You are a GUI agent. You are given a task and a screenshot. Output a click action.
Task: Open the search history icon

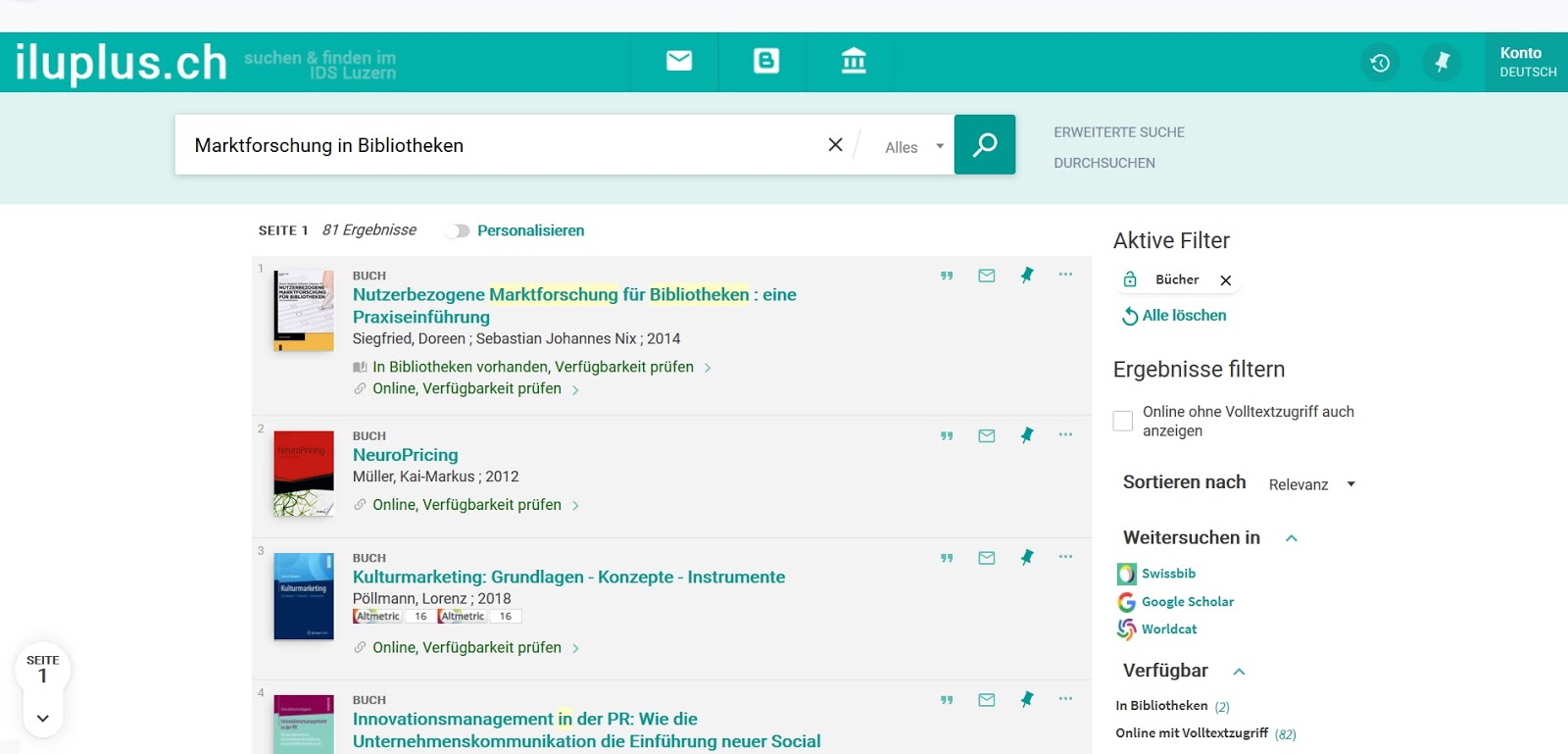point(1380,63)
